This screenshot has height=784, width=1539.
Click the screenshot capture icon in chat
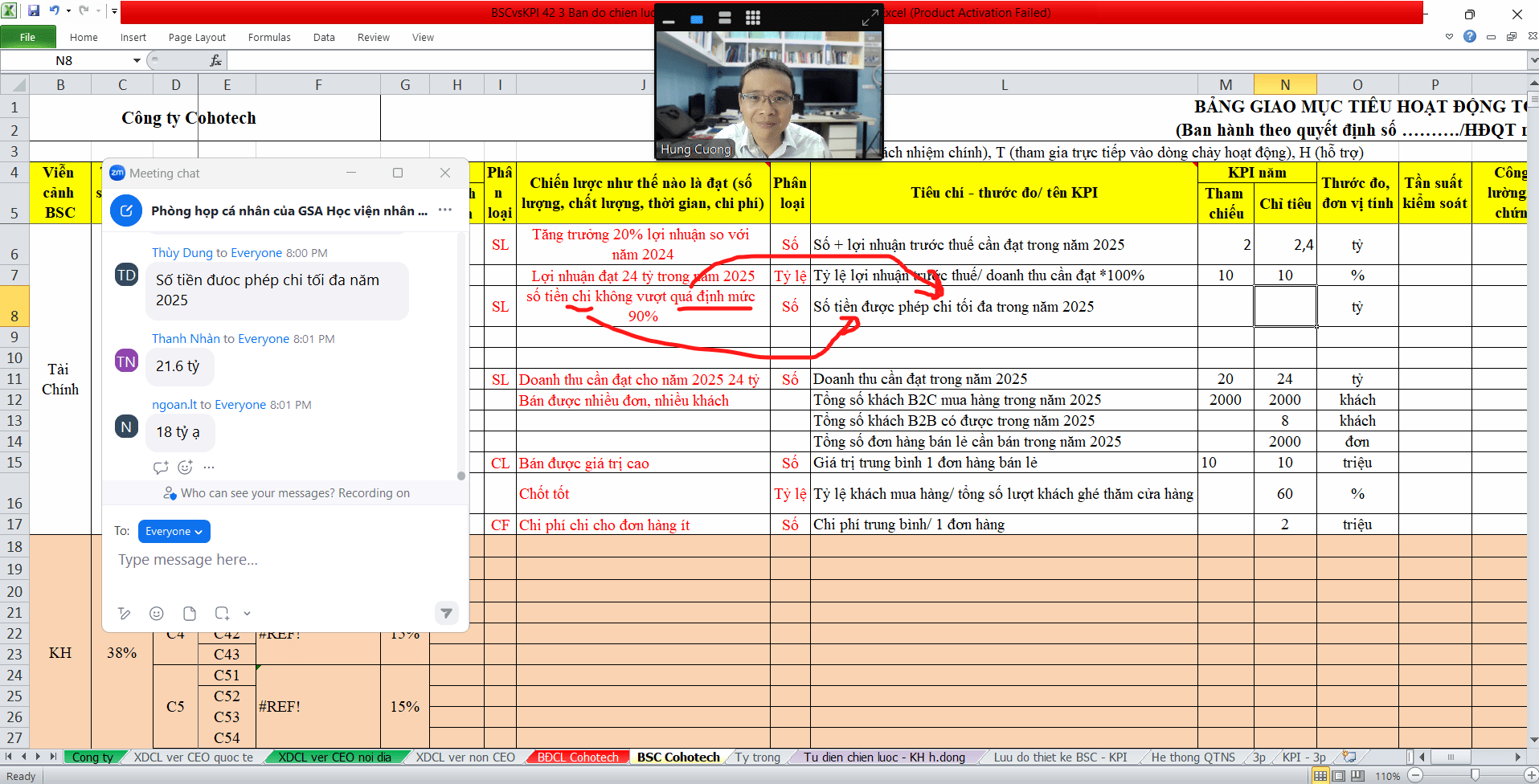pyautogui.click(x=222, y=614)
